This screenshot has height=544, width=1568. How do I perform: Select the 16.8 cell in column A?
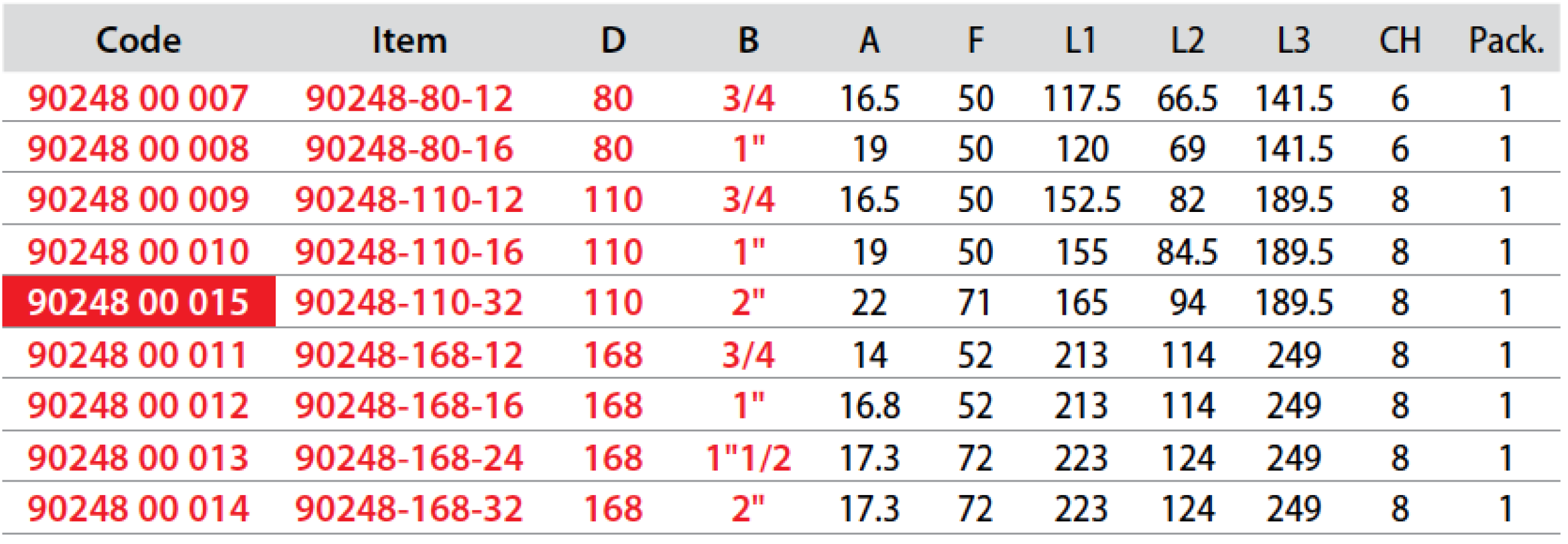pyautogui.click(x=869, y=406)
